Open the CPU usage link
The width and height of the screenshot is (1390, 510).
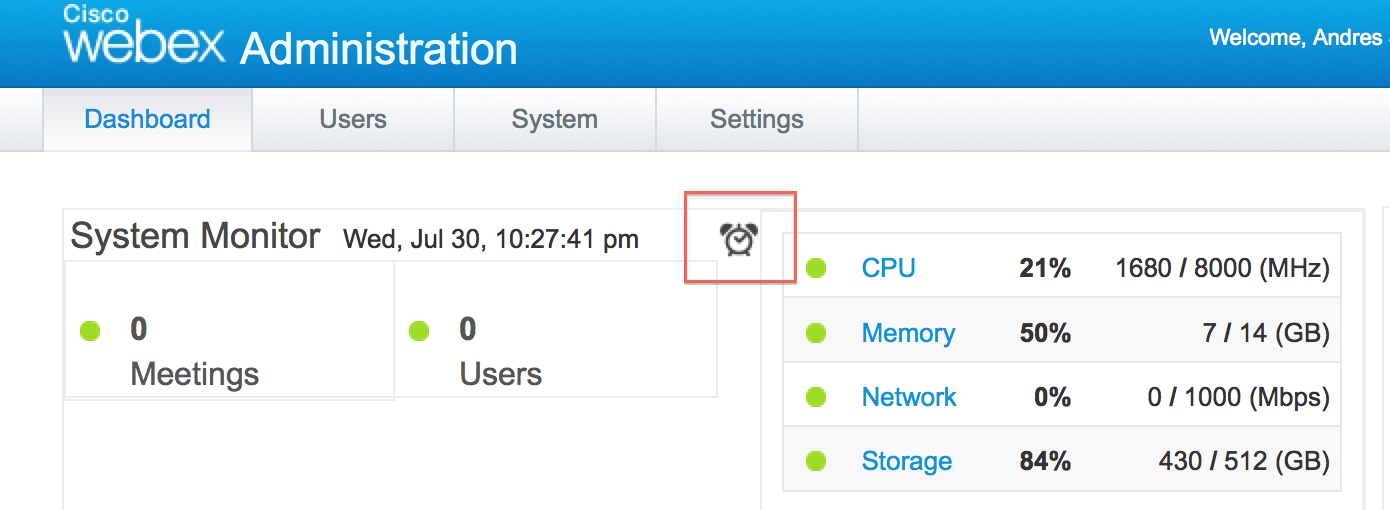tap(888, 268)
